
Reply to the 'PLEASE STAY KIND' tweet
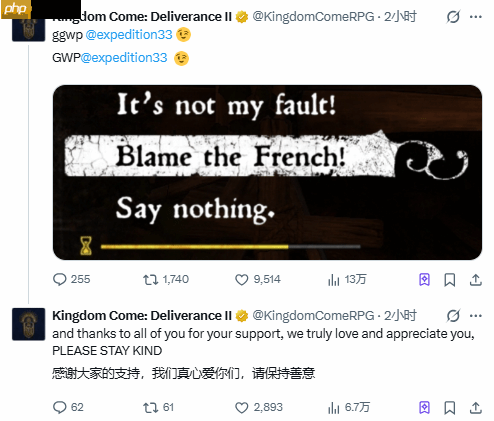68,407
